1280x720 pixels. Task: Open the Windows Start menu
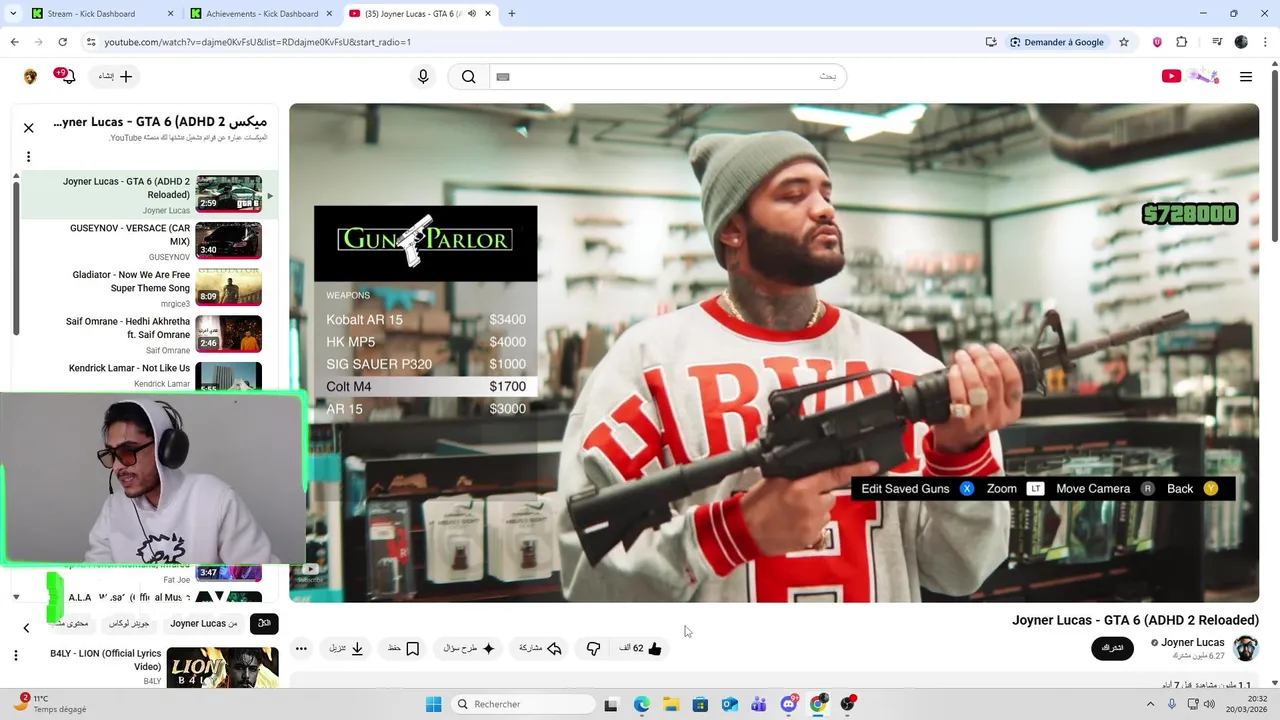click(x=433, y=704)
